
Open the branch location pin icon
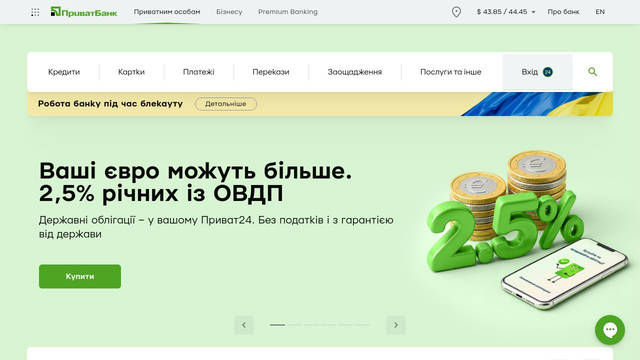(456, 12)
